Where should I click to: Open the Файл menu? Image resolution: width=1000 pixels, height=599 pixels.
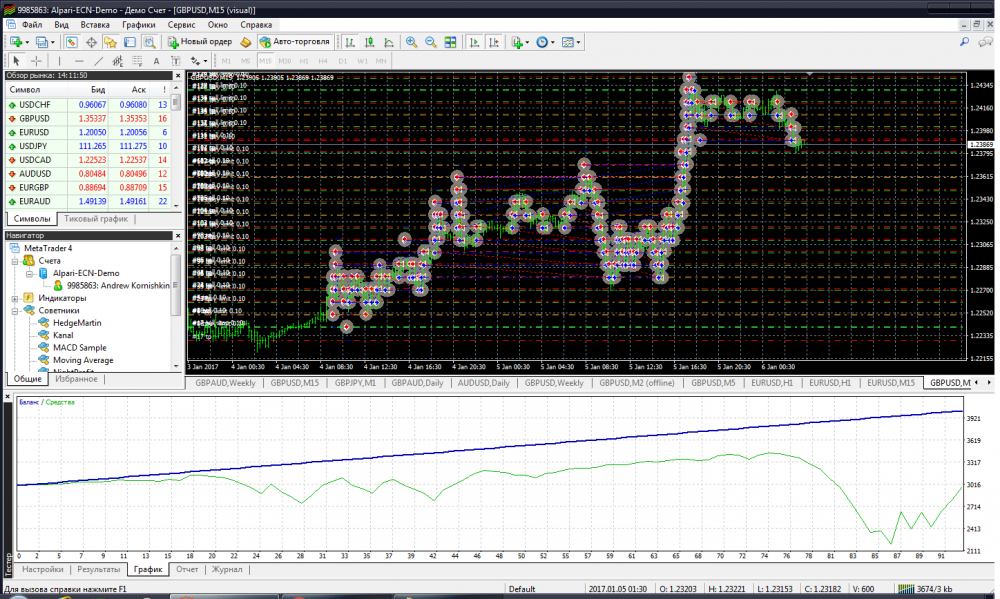(x=32, y=25)
